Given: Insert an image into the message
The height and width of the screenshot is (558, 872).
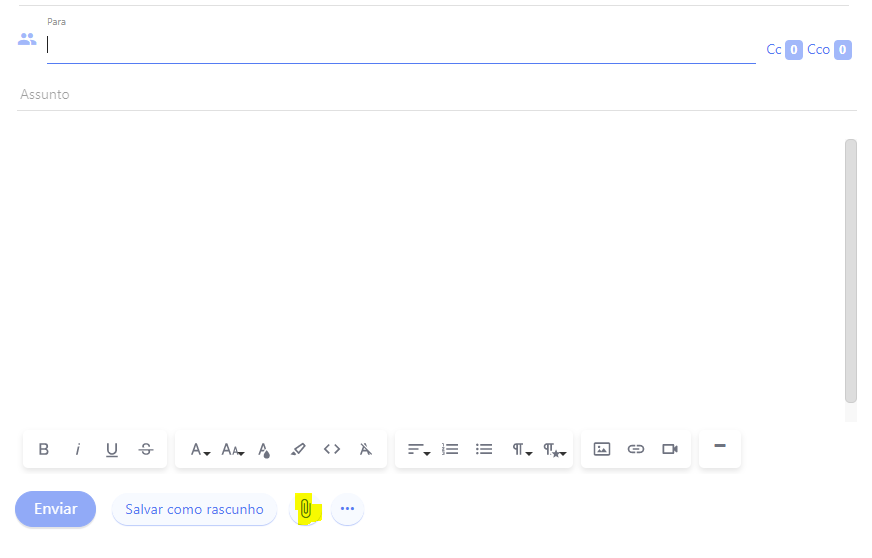Looking at the screenshot, I should tap(602, 450).
